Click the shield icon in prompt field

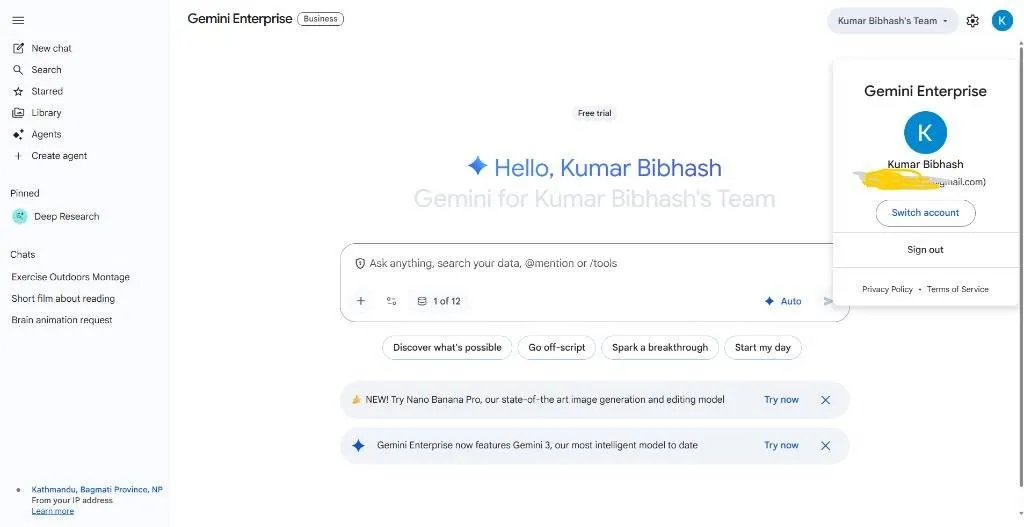click(x=360, y=263)
